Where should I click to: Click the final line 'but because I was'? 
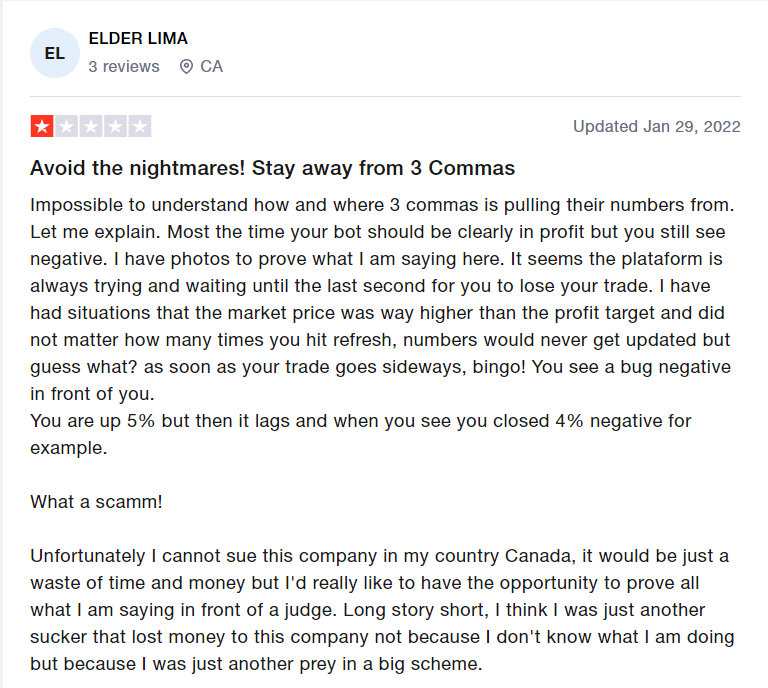pyautogui.click(x=256, y=664)
